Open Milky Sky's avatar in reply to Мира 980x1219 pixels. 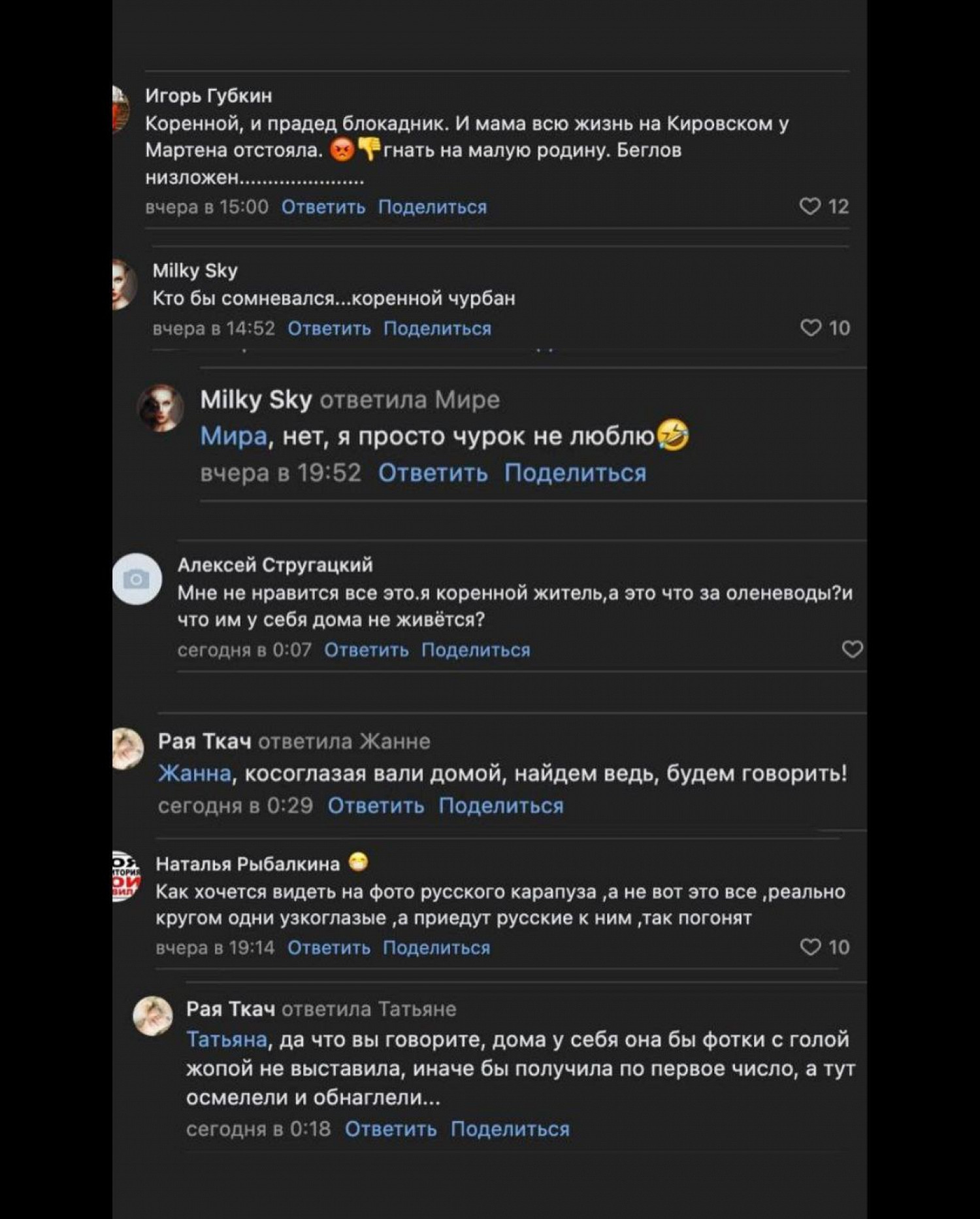pyautogui.click(x=161, y=408)
